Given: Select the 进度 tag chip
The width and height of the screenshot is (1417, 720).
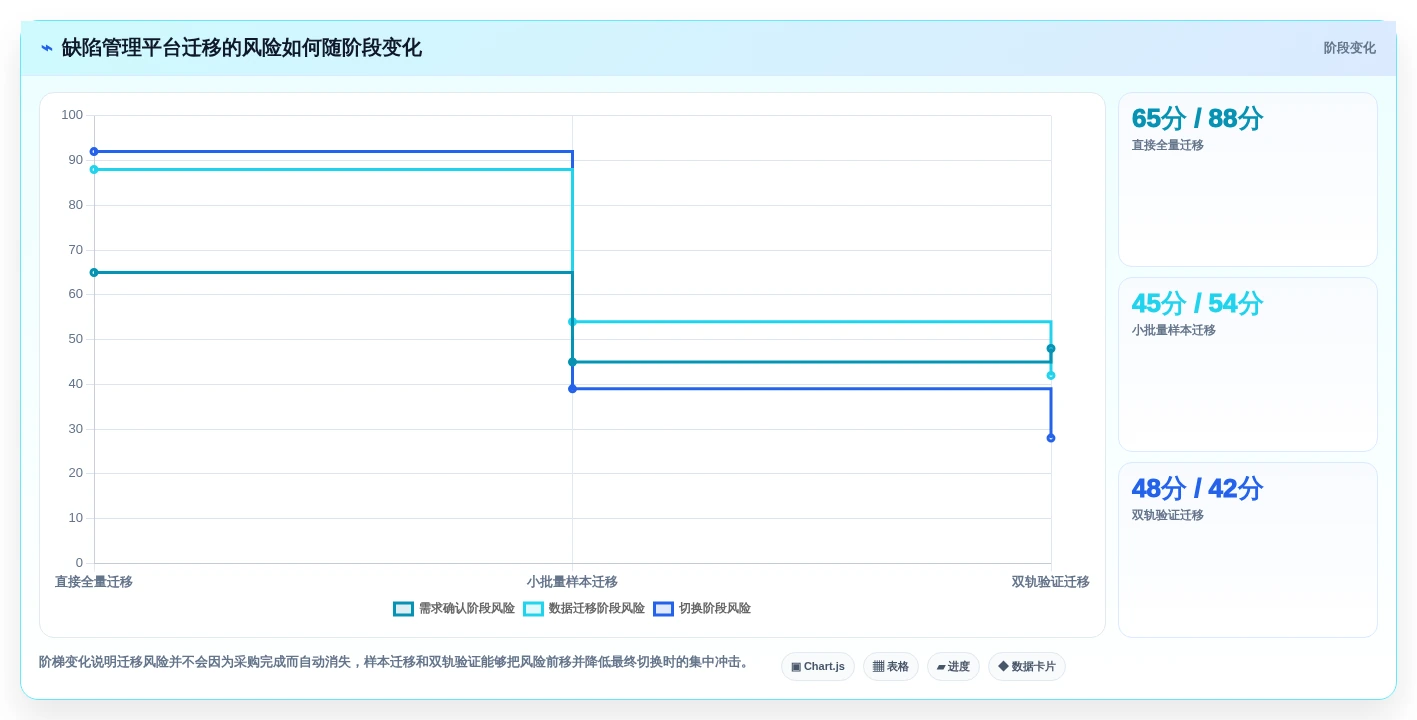Looking at the screenshot, I should tap(953, 666).
